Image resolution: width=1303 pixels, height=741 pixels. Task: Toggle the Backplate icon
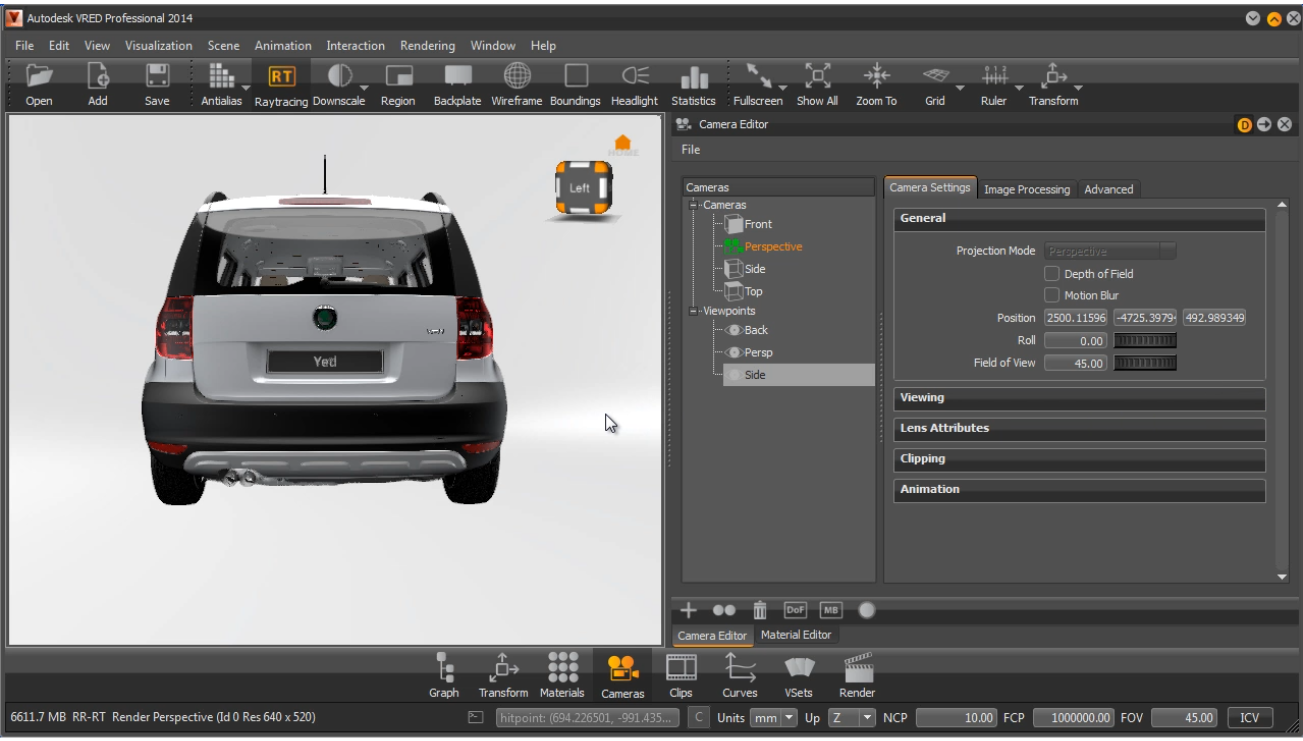[458, 77]
